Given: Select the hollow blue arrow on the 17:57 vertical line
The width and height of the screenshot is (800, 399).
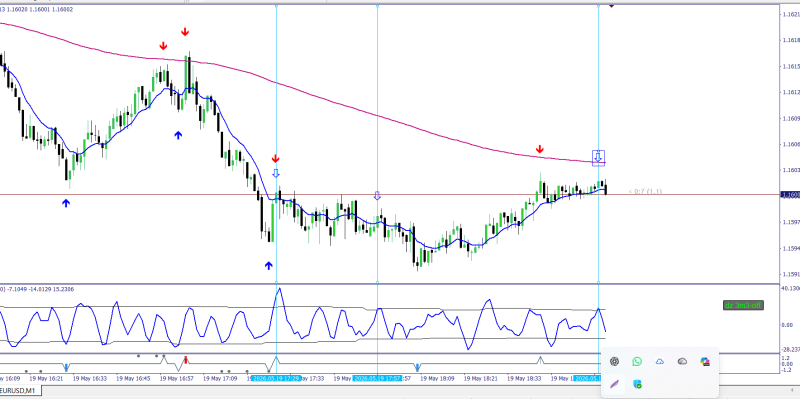Looking at the screenshot, I should pyautogui.click(x=377, y=196).
